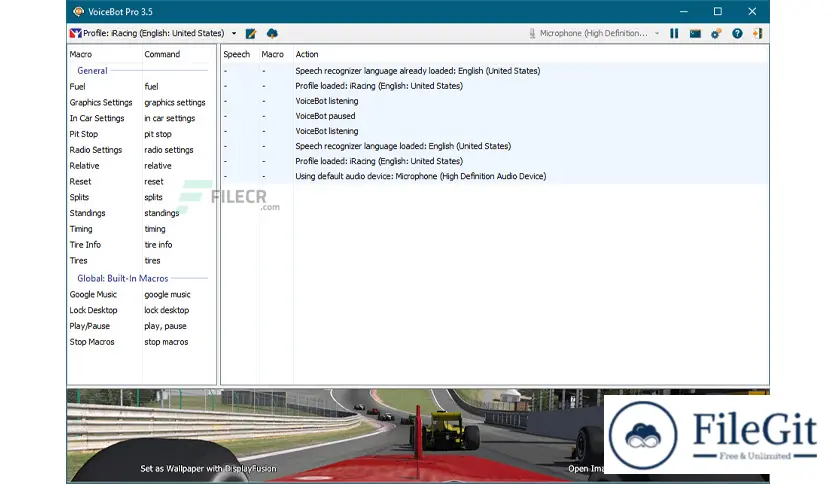Click the Macro column header in log
Screen dimensions: 836x484
[x=272, y=54]
